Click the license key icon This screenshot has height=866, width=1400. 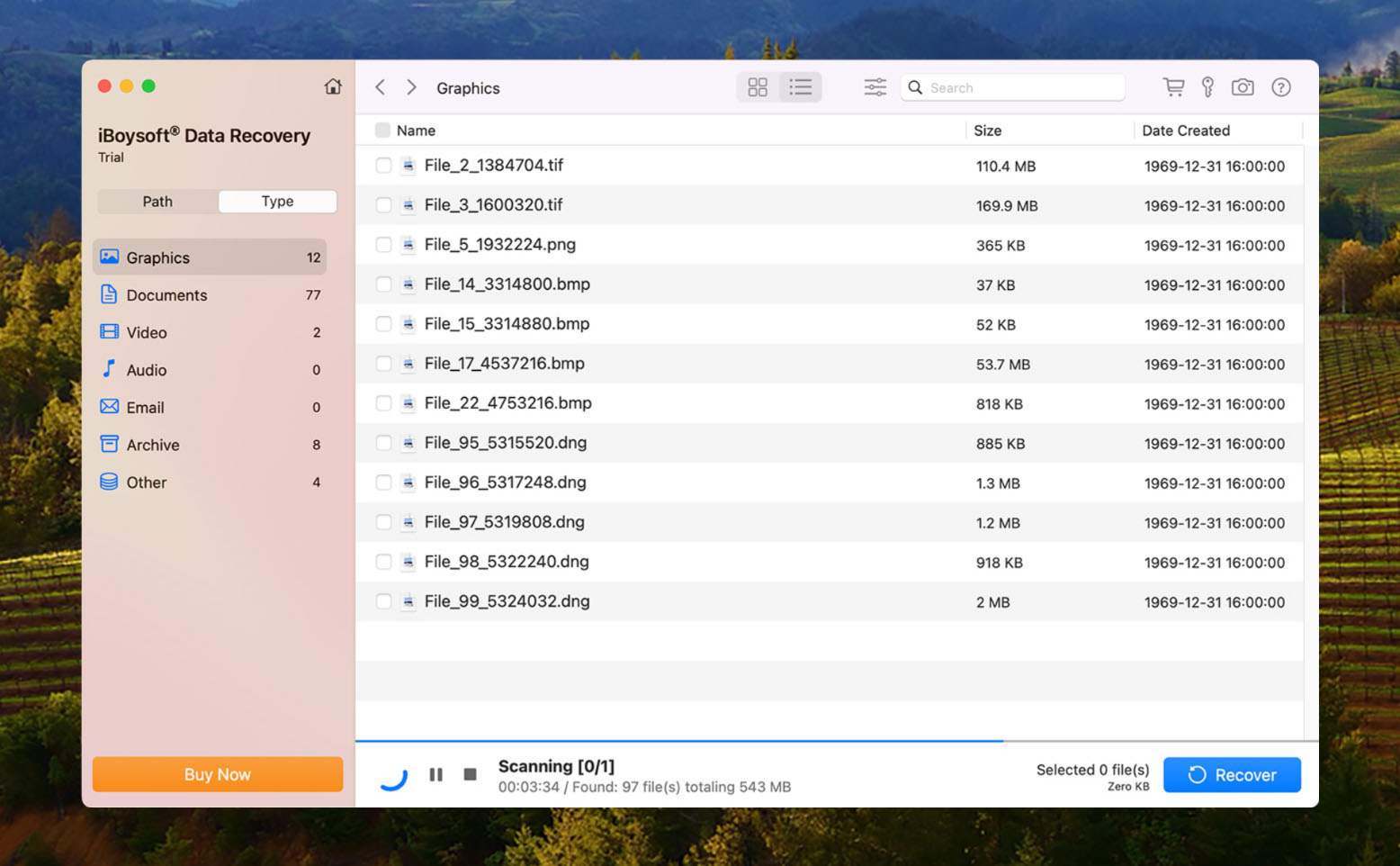tap(1207, 87)
